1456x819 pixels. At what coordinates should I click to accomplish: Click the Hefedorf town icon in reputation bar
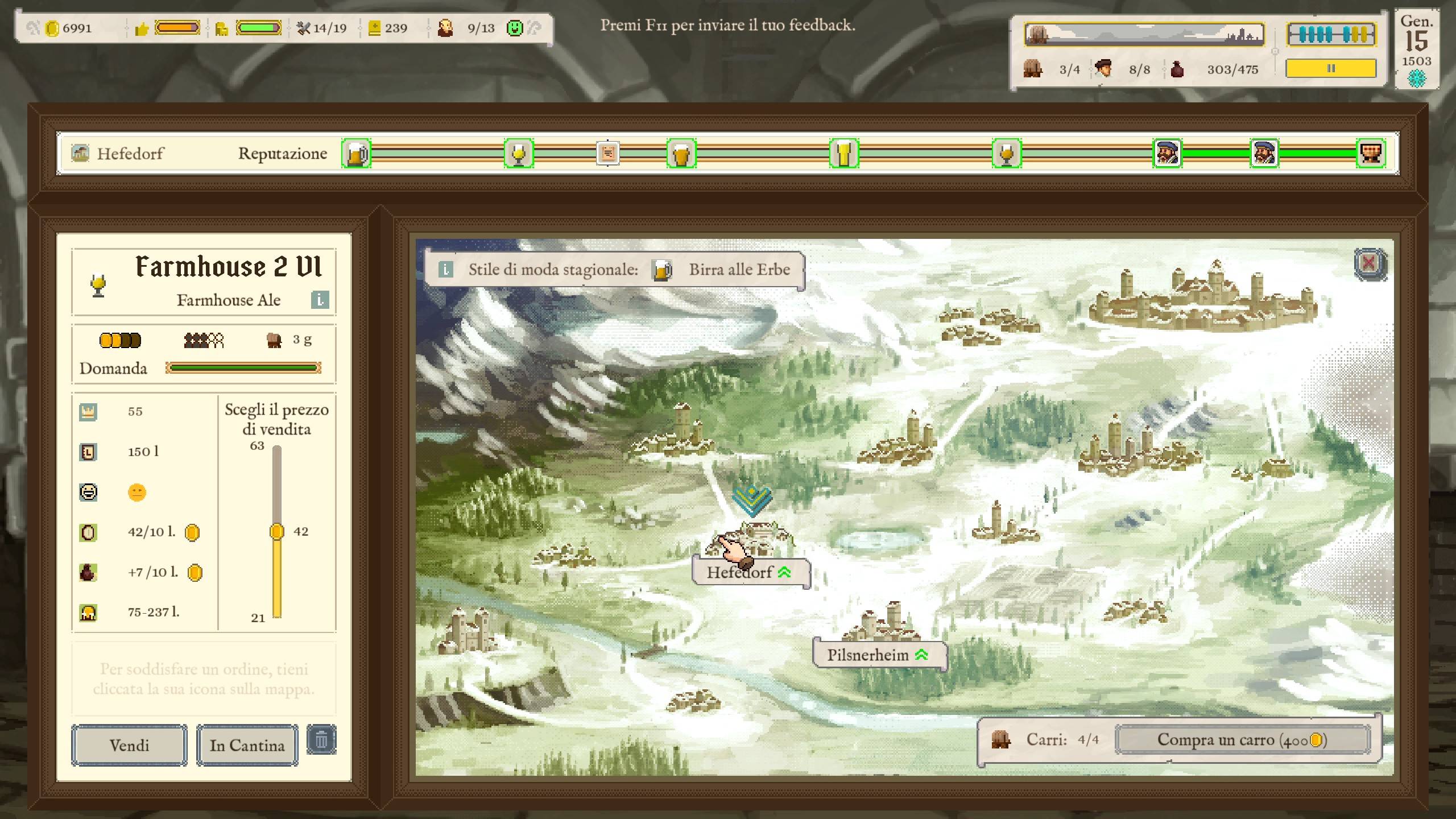click(x=80, y=152)
